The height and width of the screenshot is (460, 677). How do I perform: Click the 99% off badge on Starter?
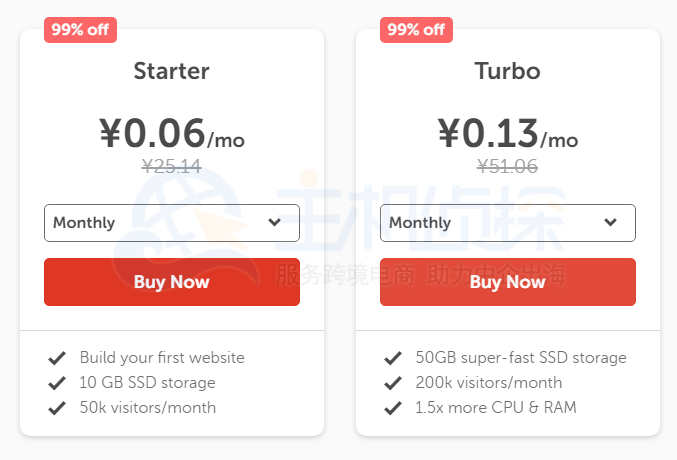80,29
